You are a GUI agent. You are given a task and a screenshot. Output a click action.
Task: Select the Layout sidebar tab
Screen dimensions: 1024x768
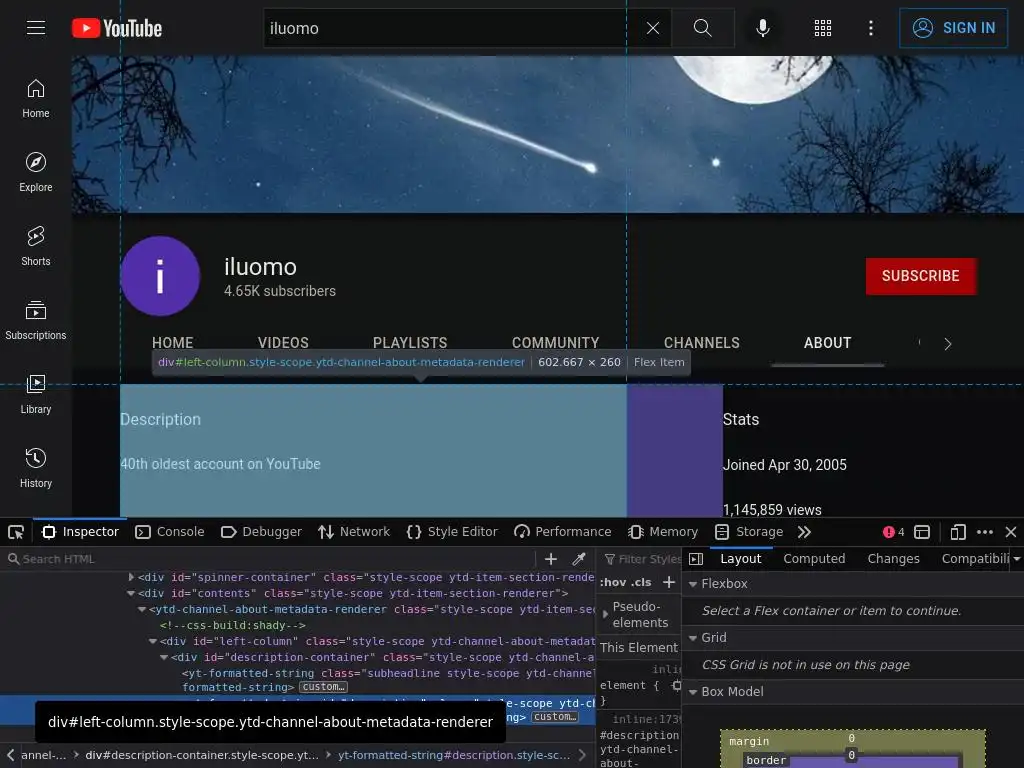tap(741, 559)
